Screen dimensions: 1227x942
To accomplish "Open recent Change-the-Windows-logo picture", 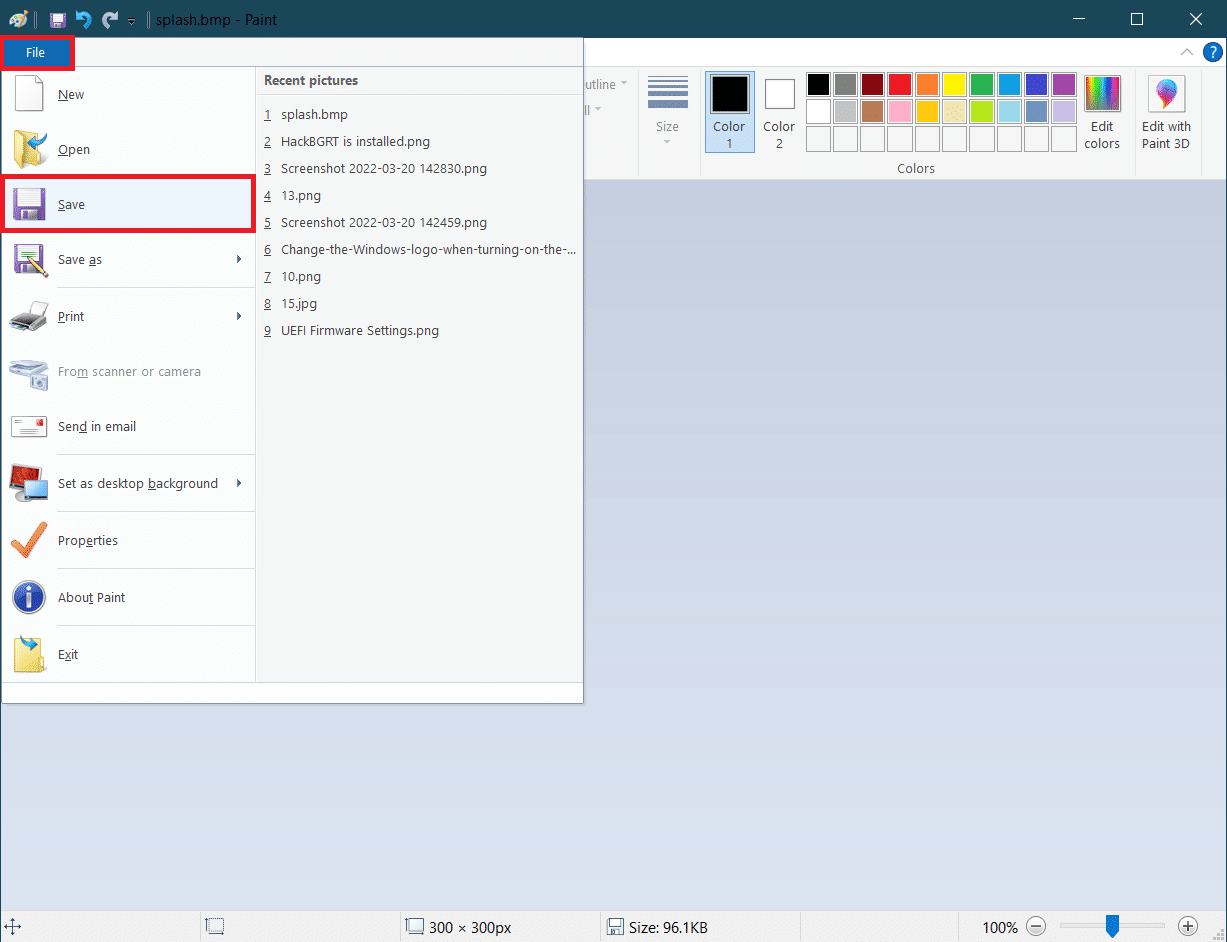I will pyautogui.click(x=420, y=250).
